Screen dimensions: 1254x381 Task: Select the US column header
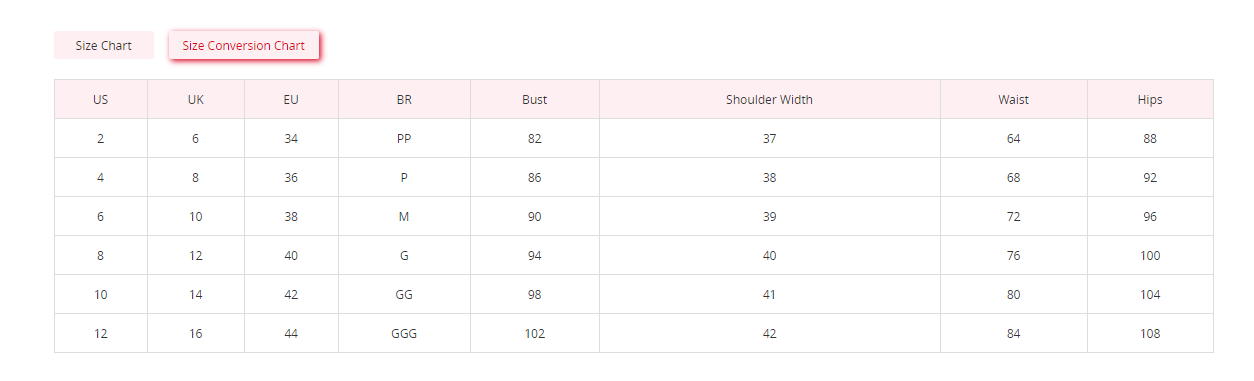[101, 100]
